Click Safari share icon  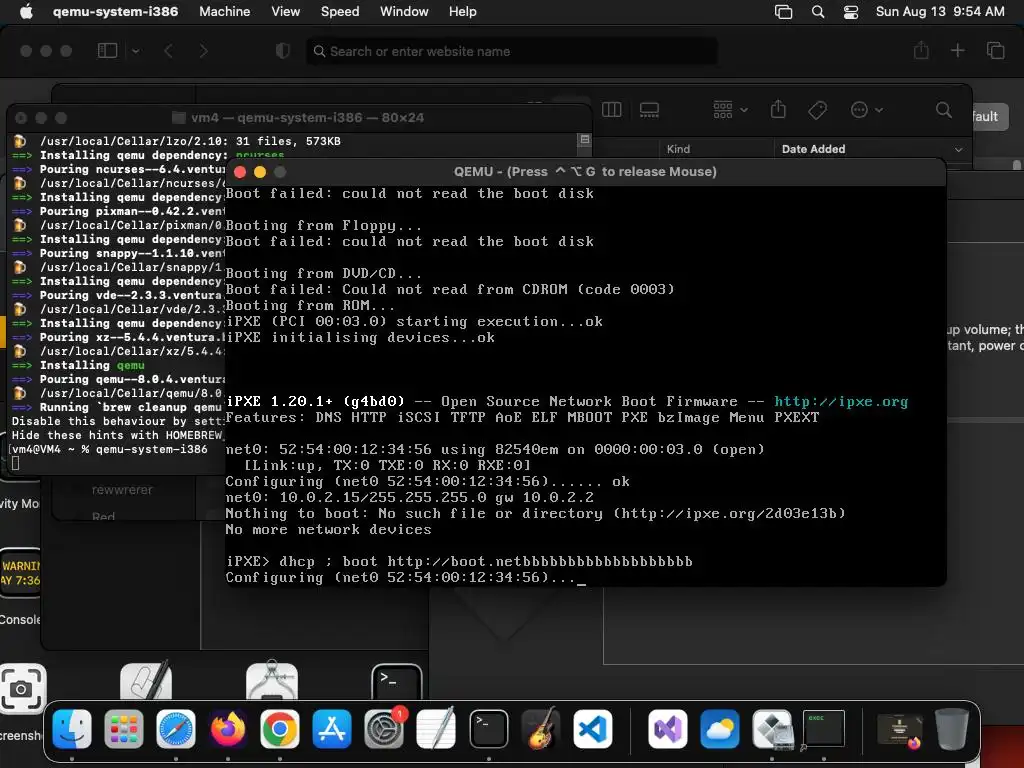[921, 50]
